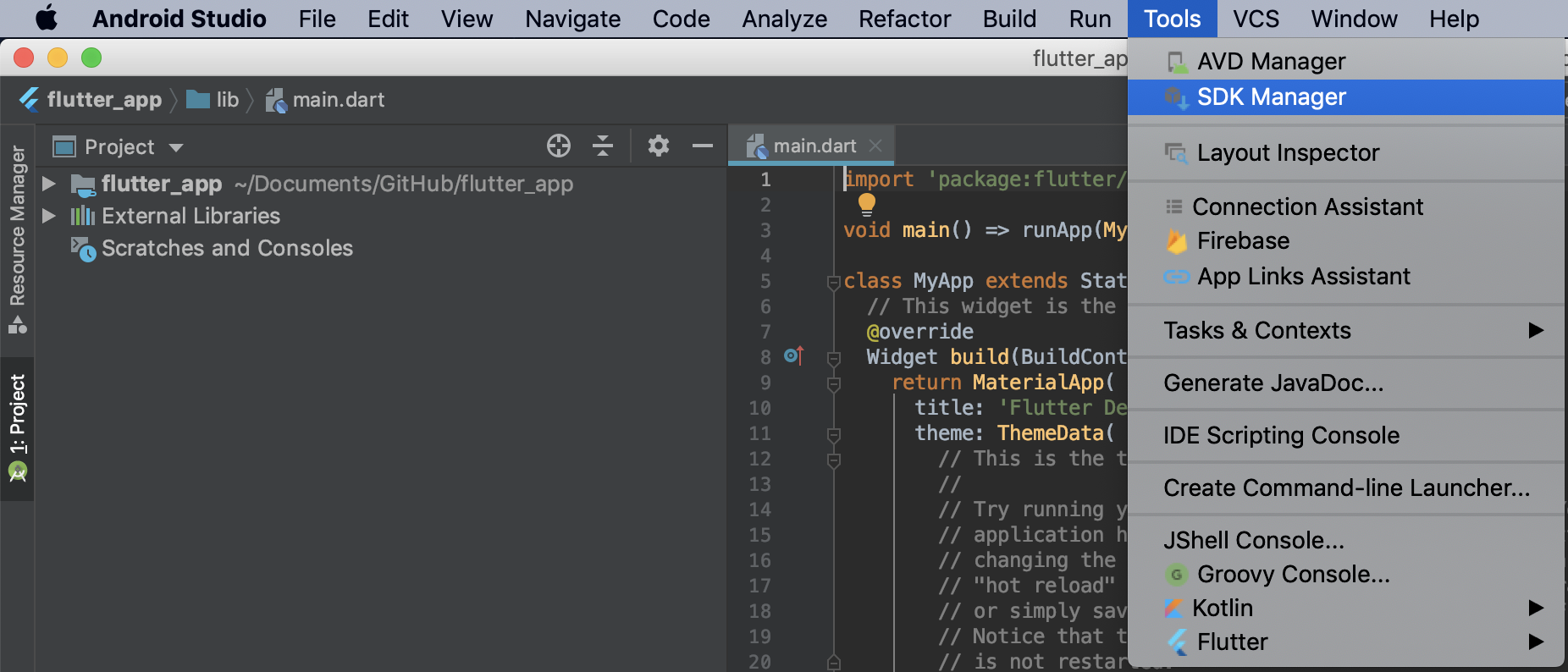Click Select Opened File target icon

[x=559, y=146]
